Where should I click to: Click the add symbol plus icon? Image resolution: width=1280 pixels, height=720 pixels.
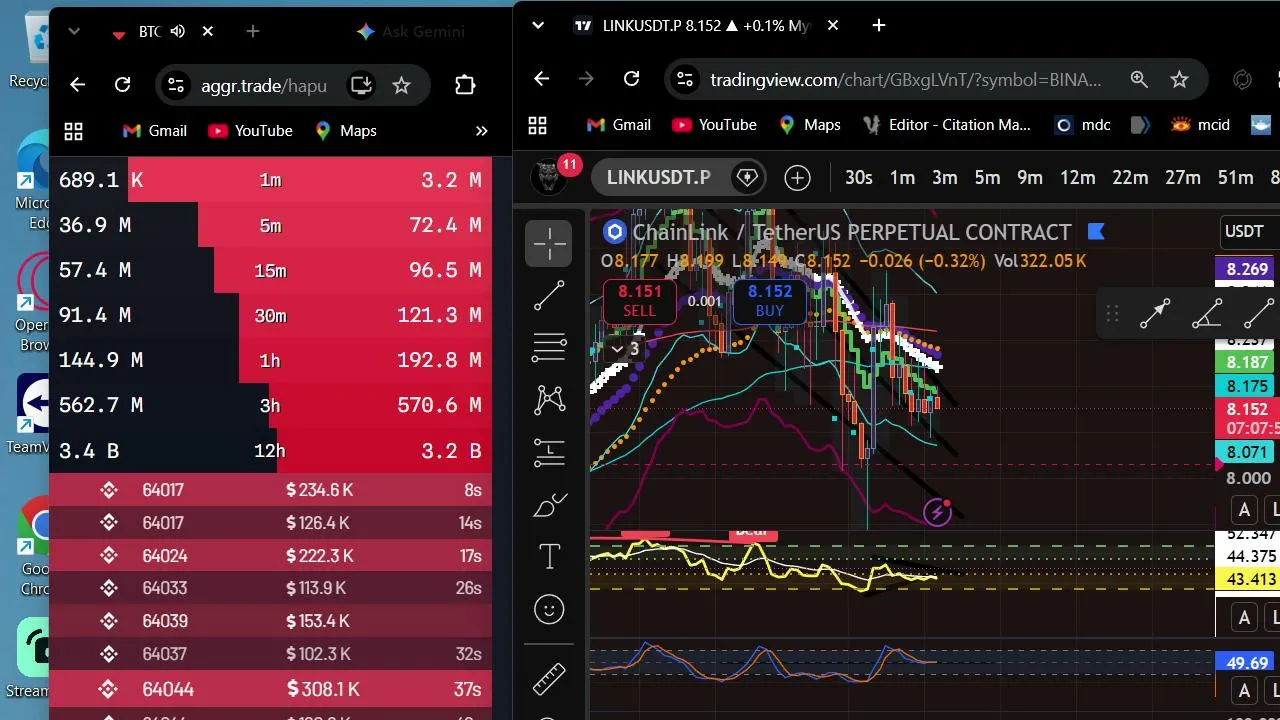coord(797,178)
